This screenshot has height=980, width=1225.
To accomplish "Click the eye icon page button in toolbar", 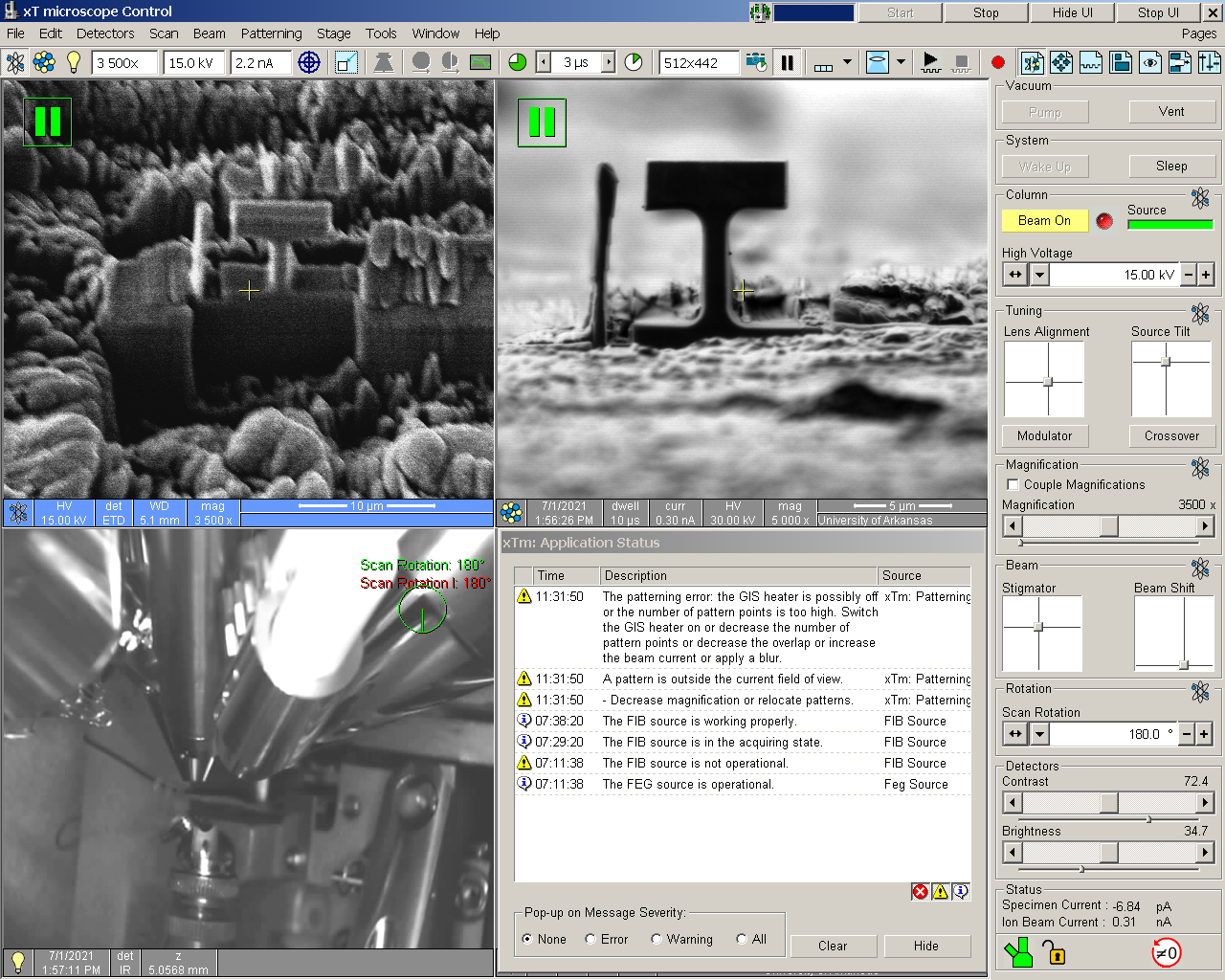I will click(1150, 63).
